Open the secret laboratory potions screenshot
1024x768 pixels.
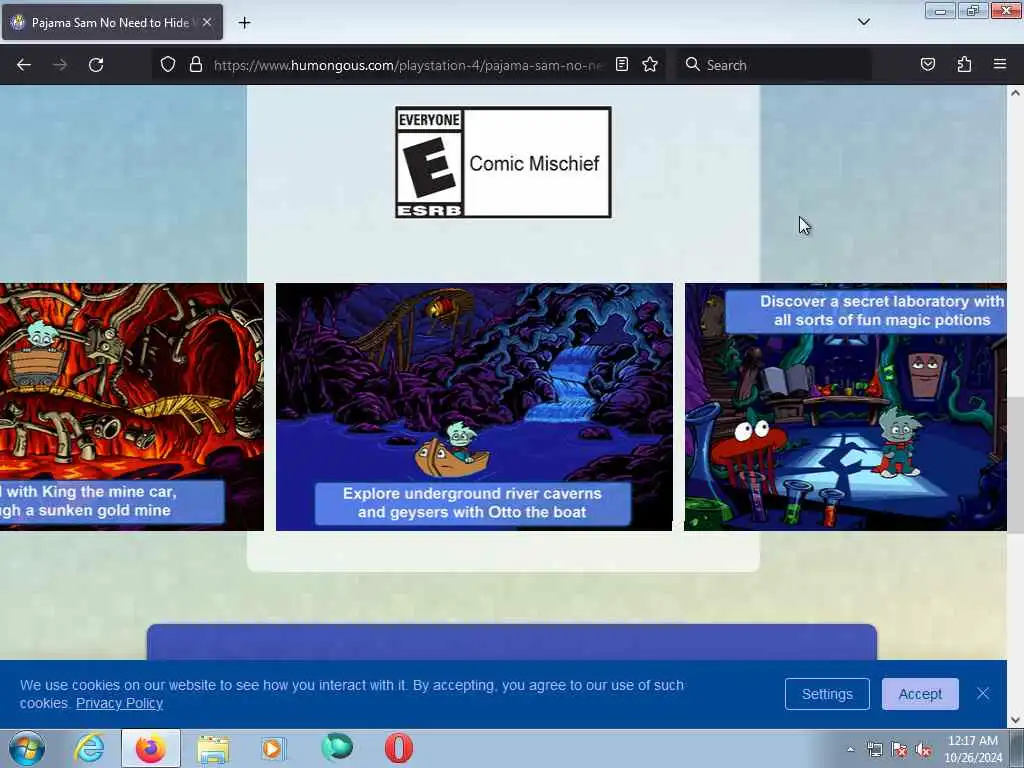click(845, 406)
